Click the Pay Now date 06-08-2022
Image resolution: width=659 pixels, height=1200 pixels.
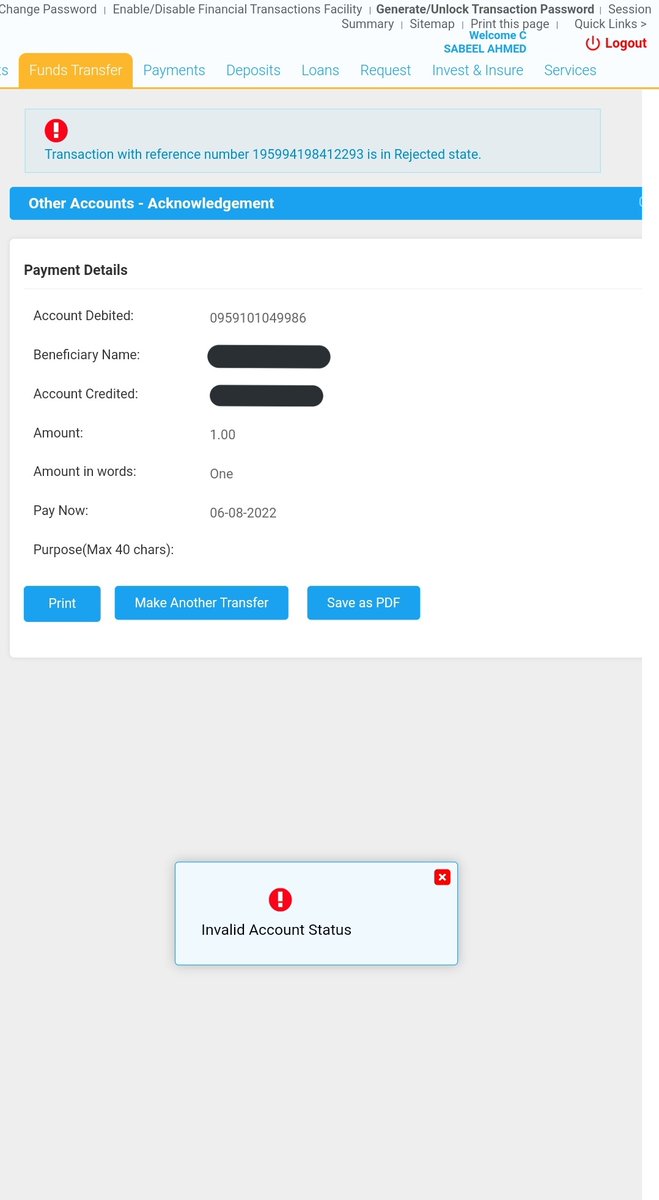(243, 513)
